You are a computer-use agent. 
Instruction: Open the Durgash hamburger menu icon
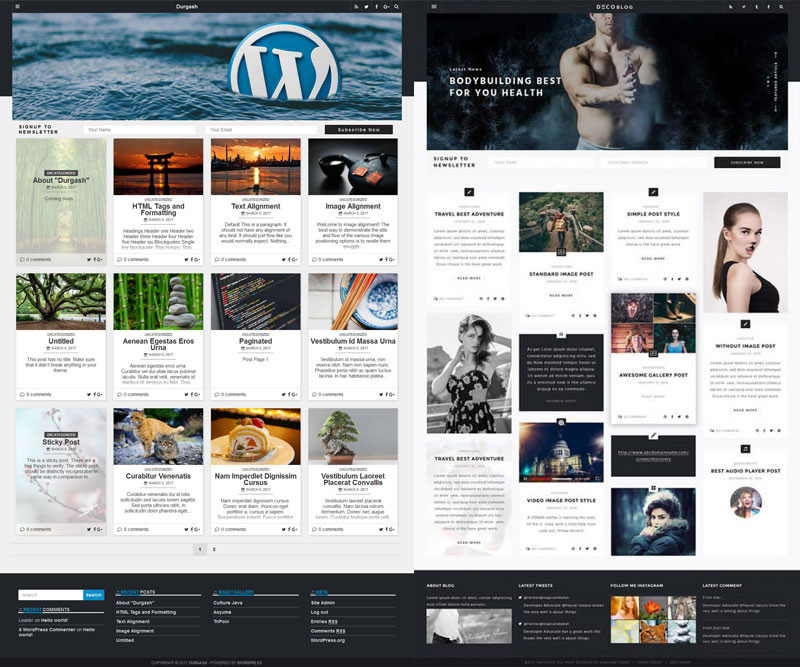pyautogui.click(x=17, y=7)
